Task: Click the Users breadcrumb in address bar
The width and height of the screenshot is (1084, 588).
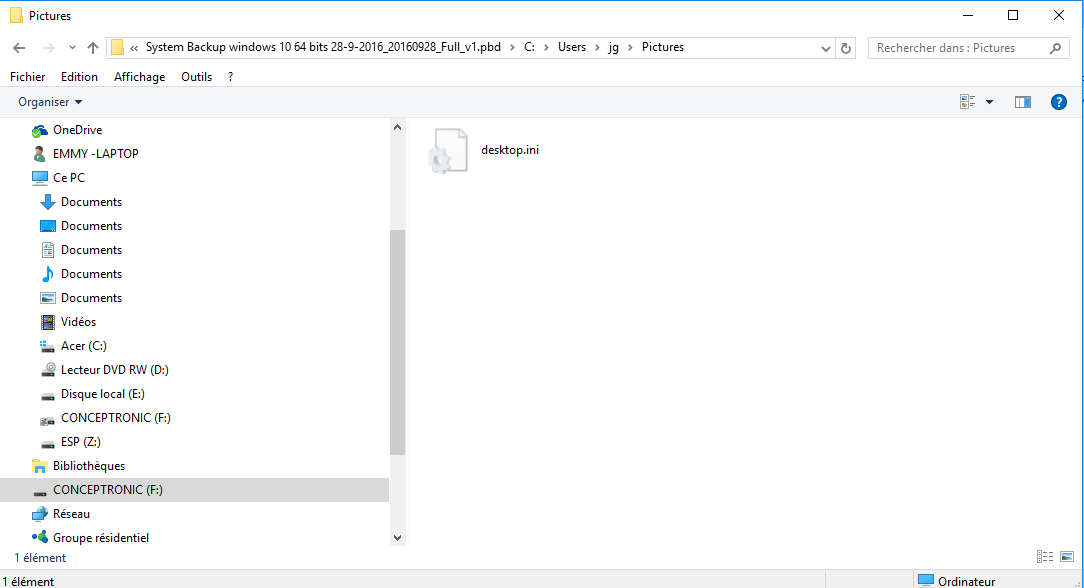Action: (572, 47)
